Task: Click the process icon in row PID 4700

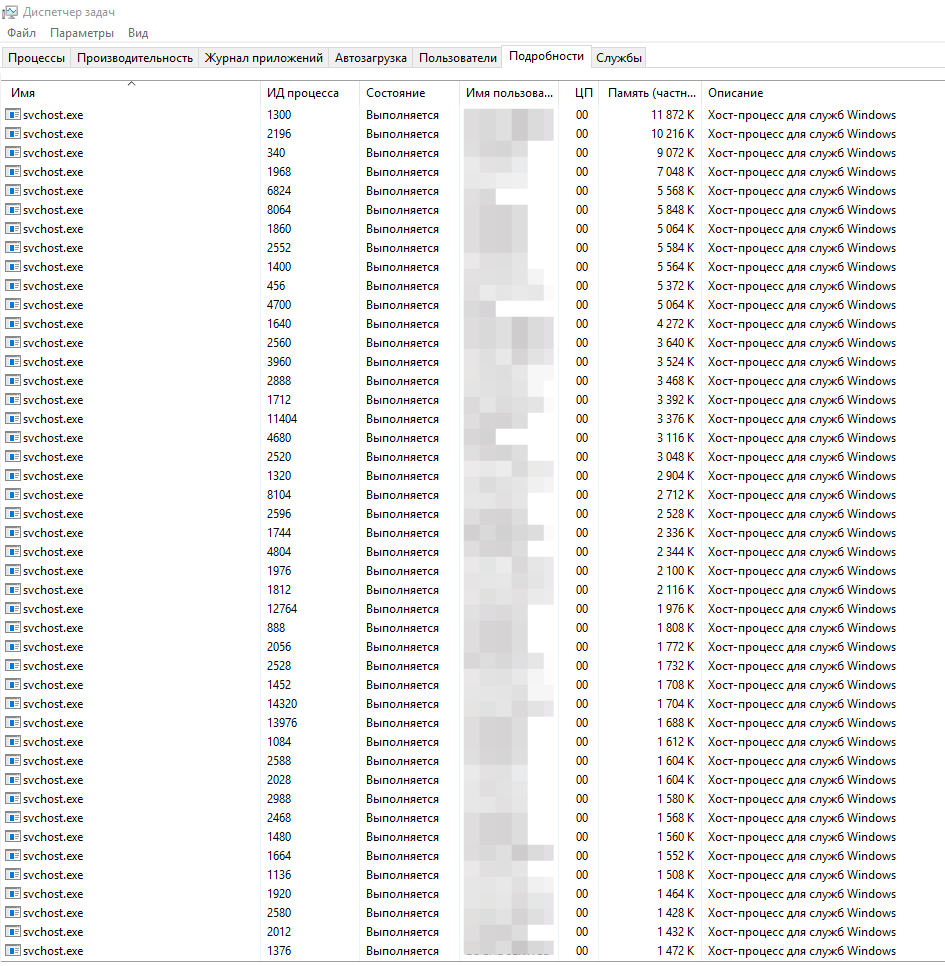Action: click(13, 305)
